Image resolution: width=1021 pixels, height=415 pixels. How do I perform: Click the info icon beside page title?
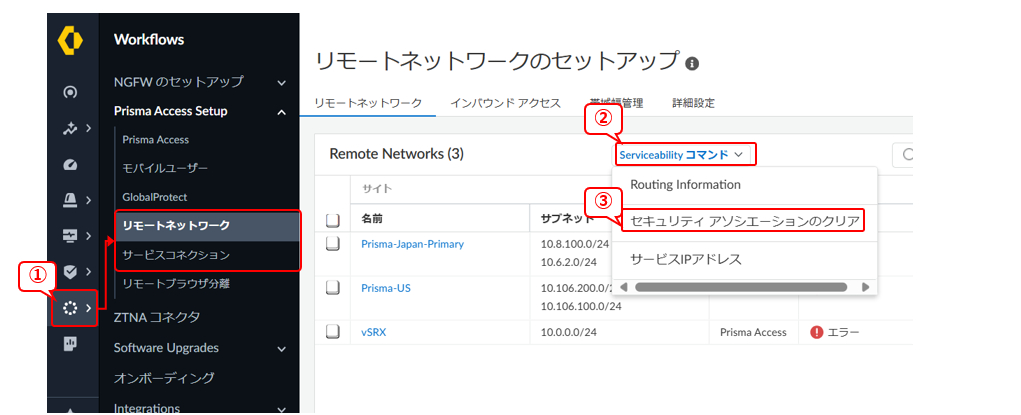click(x=692, y=63)
